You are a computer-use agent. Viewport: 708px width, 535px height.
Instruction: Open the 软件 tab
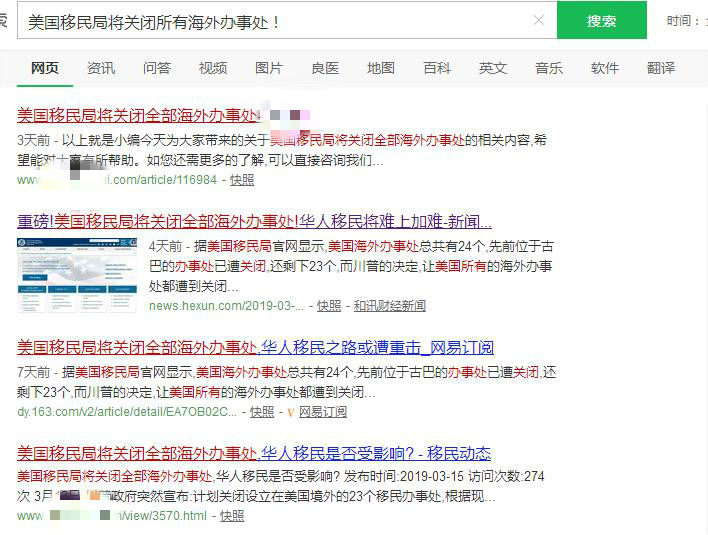(x=605, y=68)
